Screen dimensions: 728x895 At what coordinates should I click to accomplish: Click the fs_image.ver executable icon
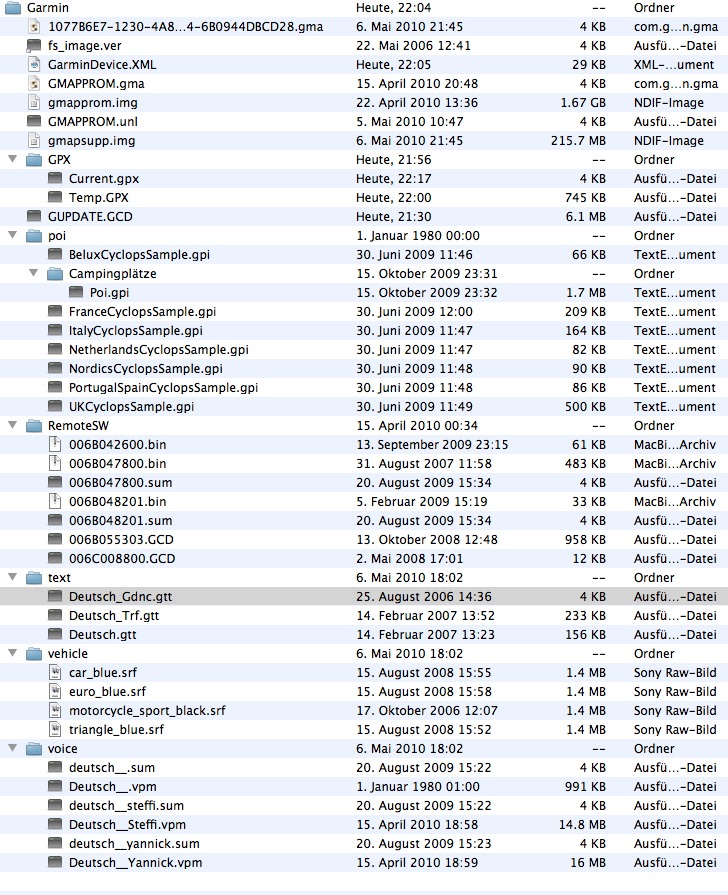tap(34, 45)
